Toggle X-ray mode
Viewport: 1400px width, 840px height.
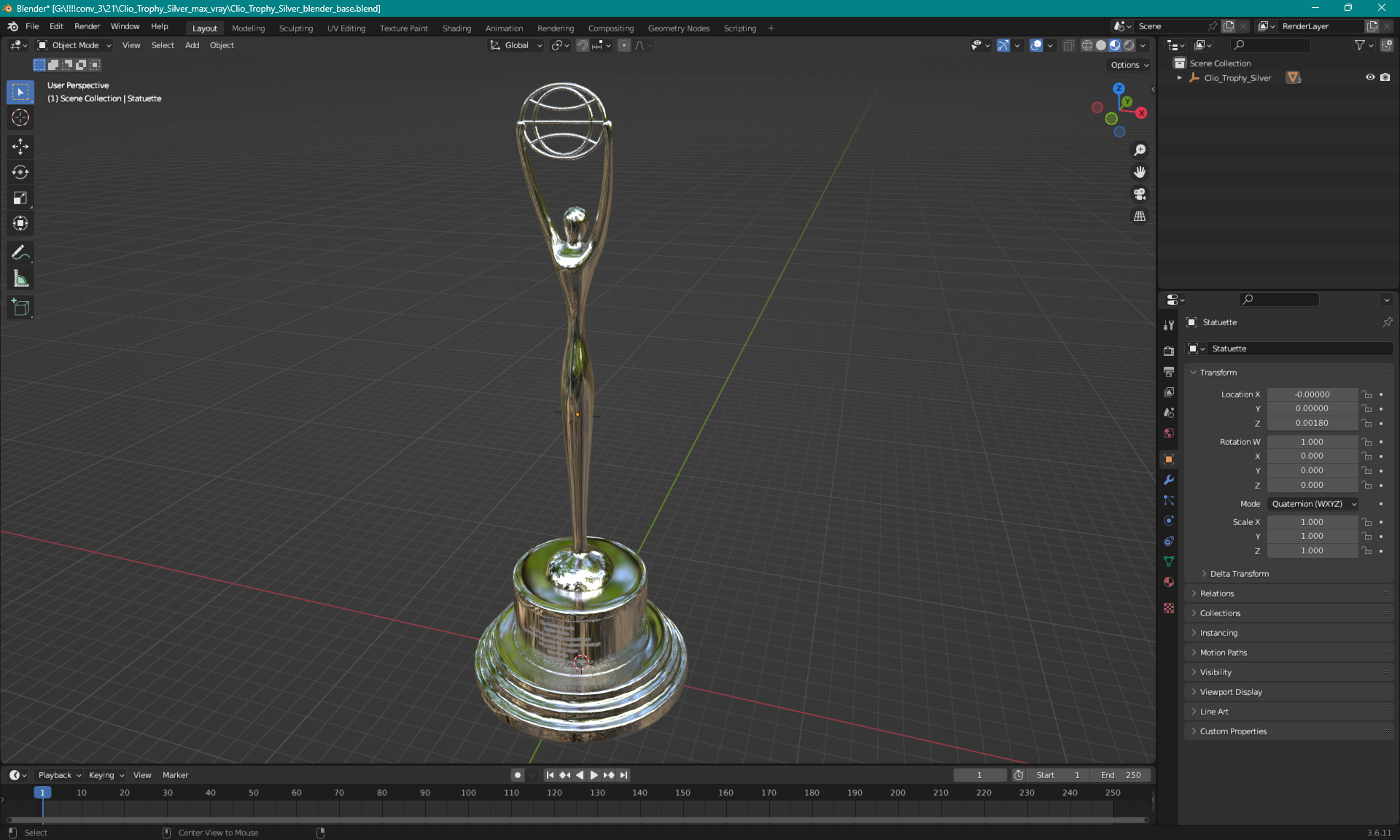coord(1068,45)
